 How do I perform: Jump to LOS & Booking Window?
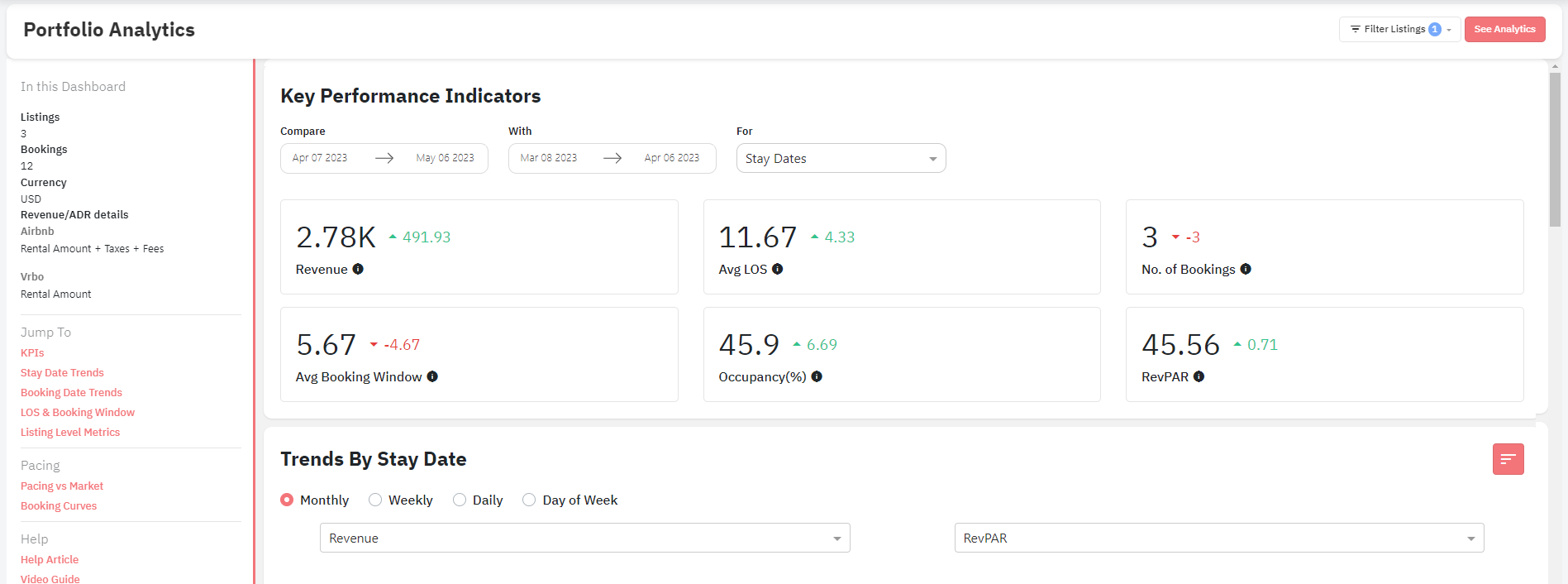[x=78, y=412]
